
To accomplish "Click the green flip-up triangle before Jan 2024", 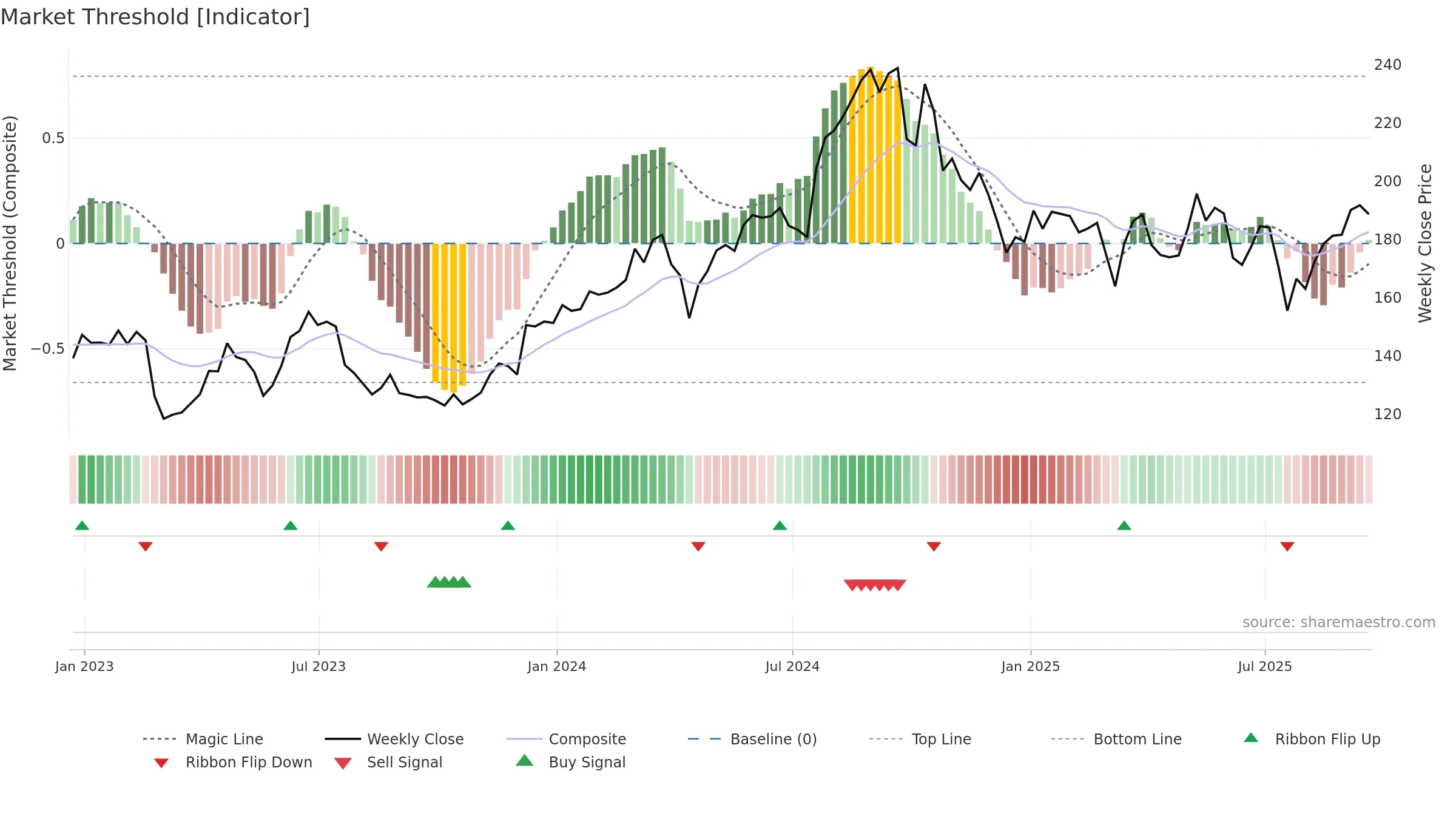I will (508, 525).
